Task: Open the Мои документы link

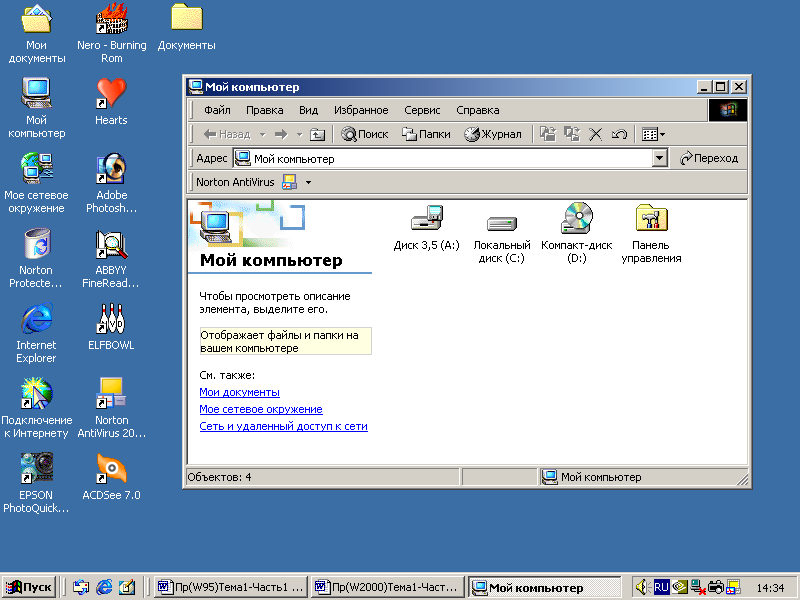Action: pyautogui.click(x=239, y=392)
